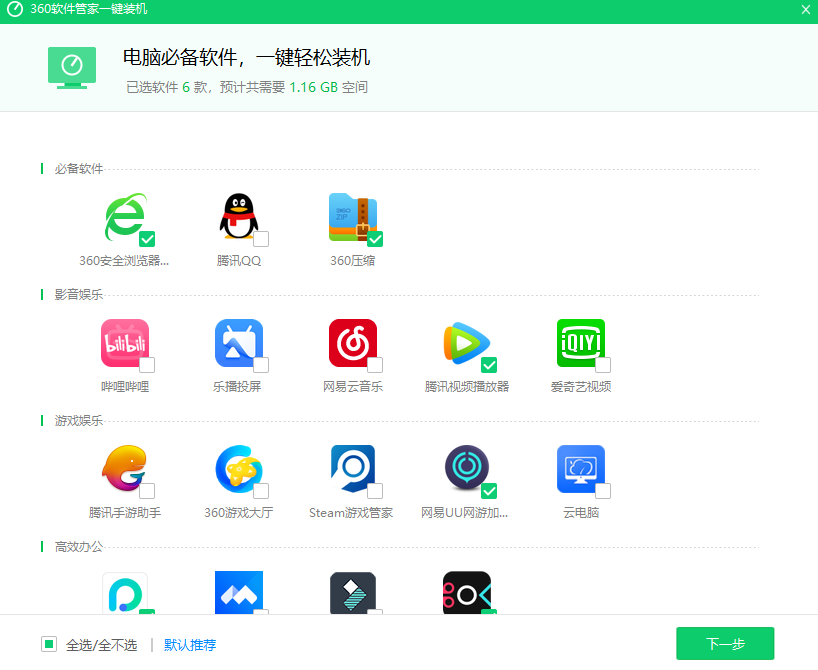Click the 网易云音乐 label text
Viewport: 818px width, 670px height.
(353, 387)
